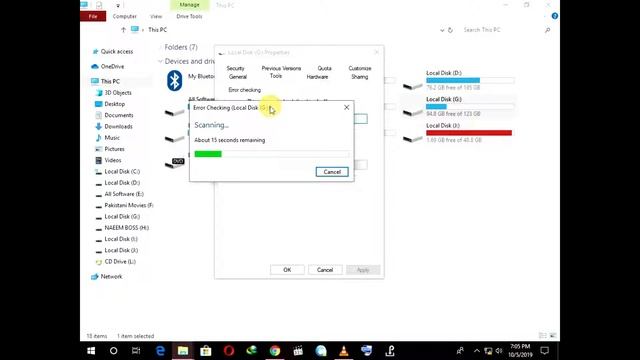Click Cancel in the Properties dialog
The width and height of the screenshot is (640, 360).
click(325, 270)
